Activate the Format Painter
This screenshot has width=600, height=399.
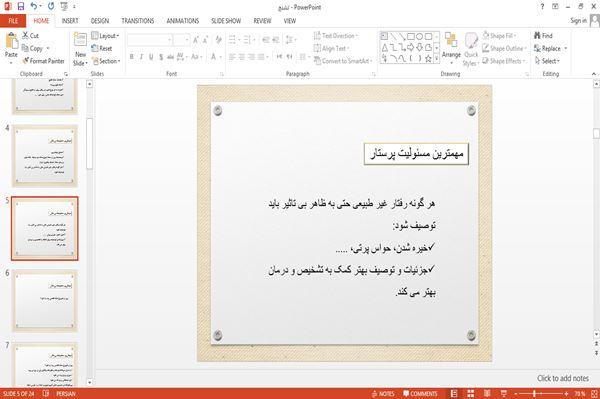point(43,61)
